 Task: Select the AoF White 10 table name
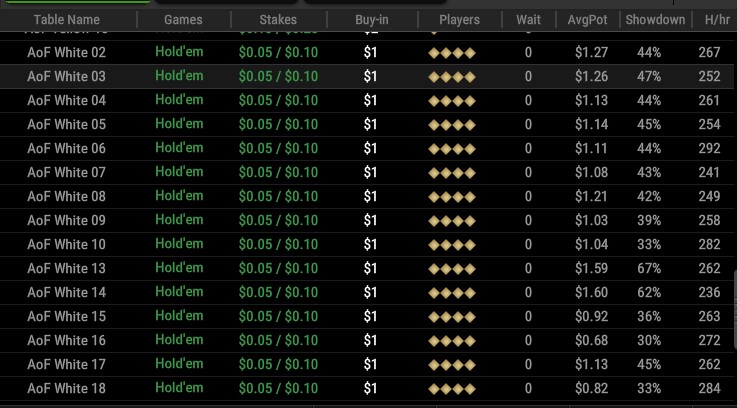pyautogui.click(x=66, y=245)
